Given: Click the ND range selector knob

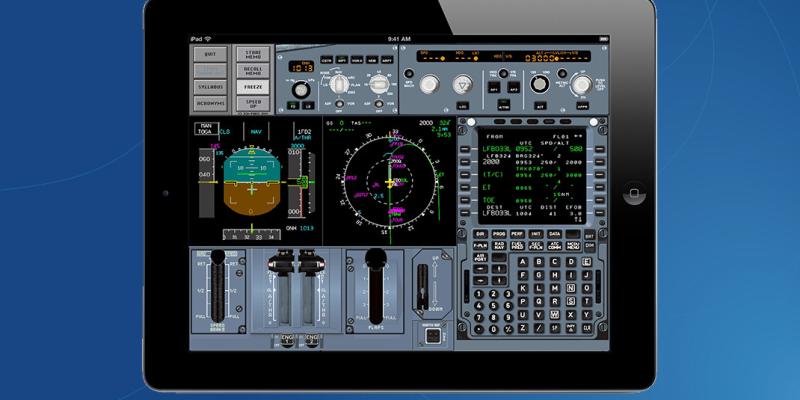Looking at the screenshot, I should 380,84.
